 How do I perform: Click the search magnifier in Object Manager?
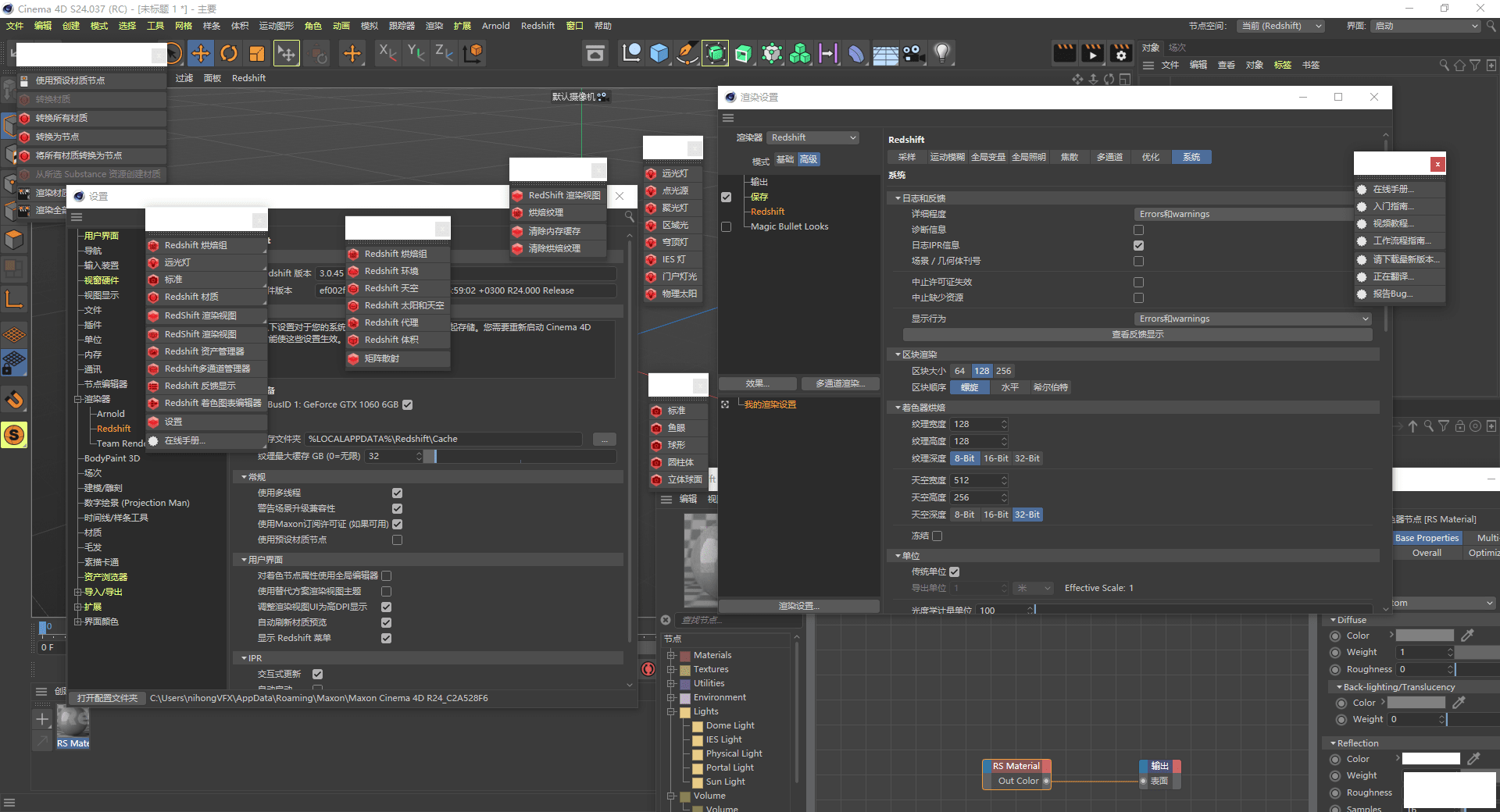pyautogui.click(x=1444, y=66)
